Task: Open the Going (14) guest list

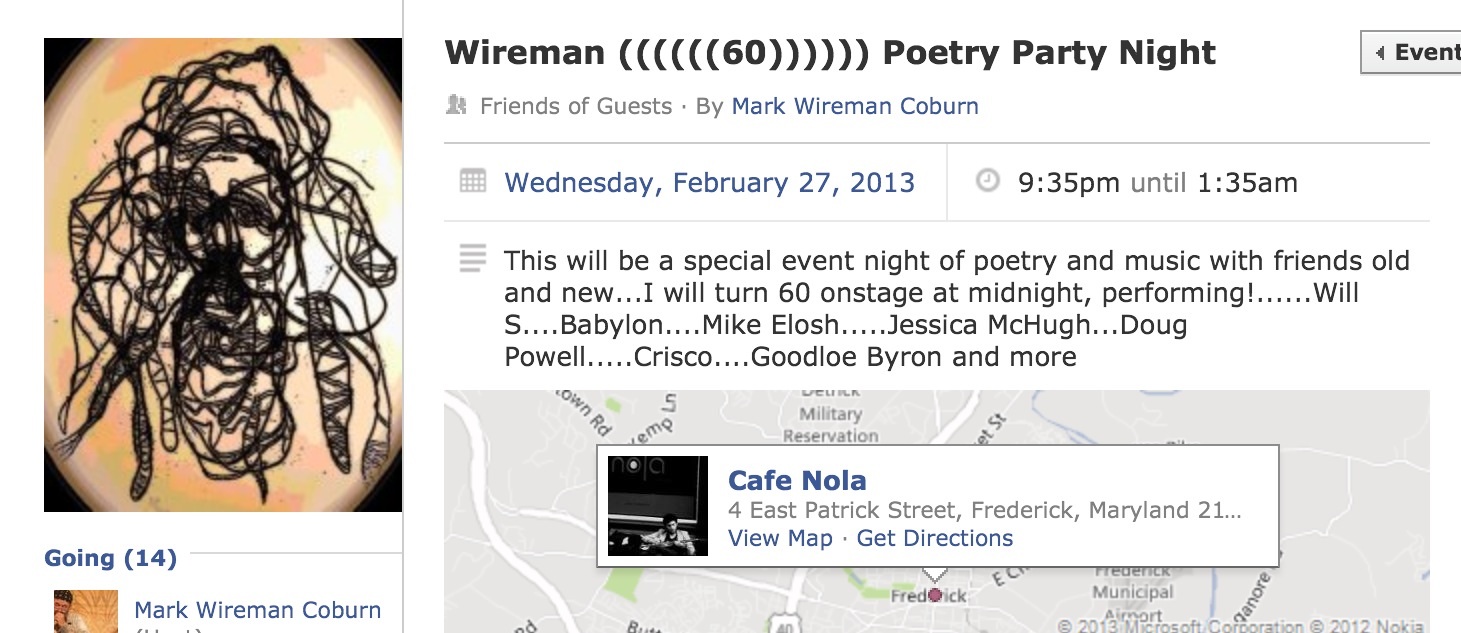Action: pyautogui.click(x=110, y=558)
